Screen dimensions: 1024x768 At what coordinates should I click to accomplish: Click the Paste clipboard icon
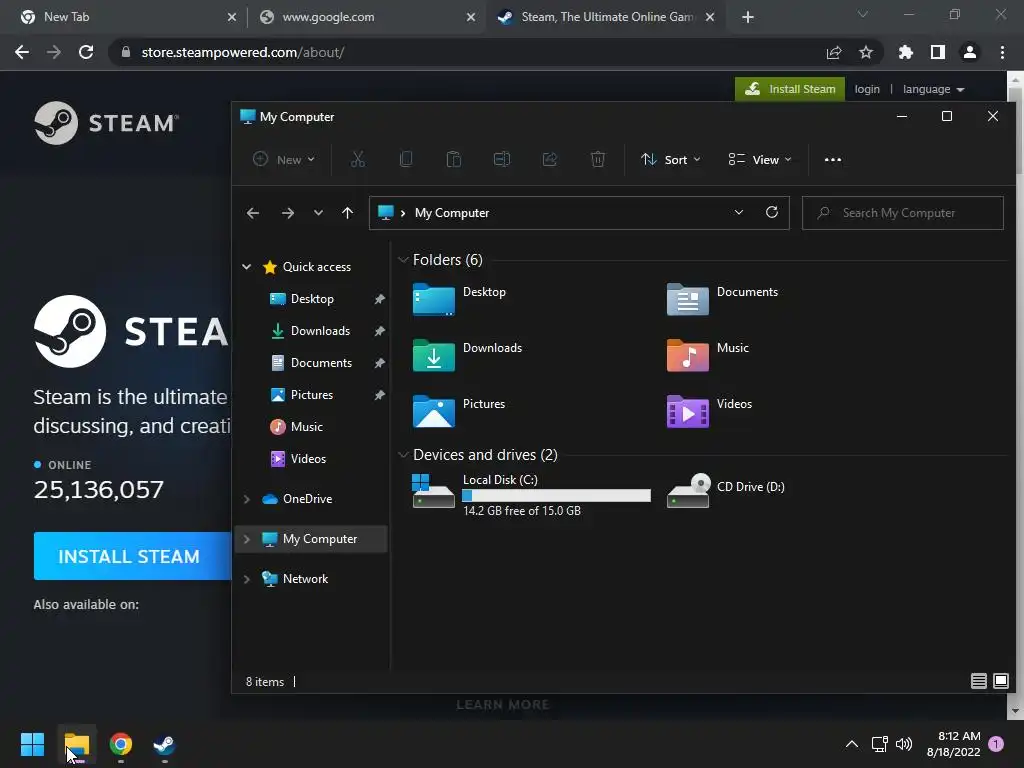tap(453, 159)
